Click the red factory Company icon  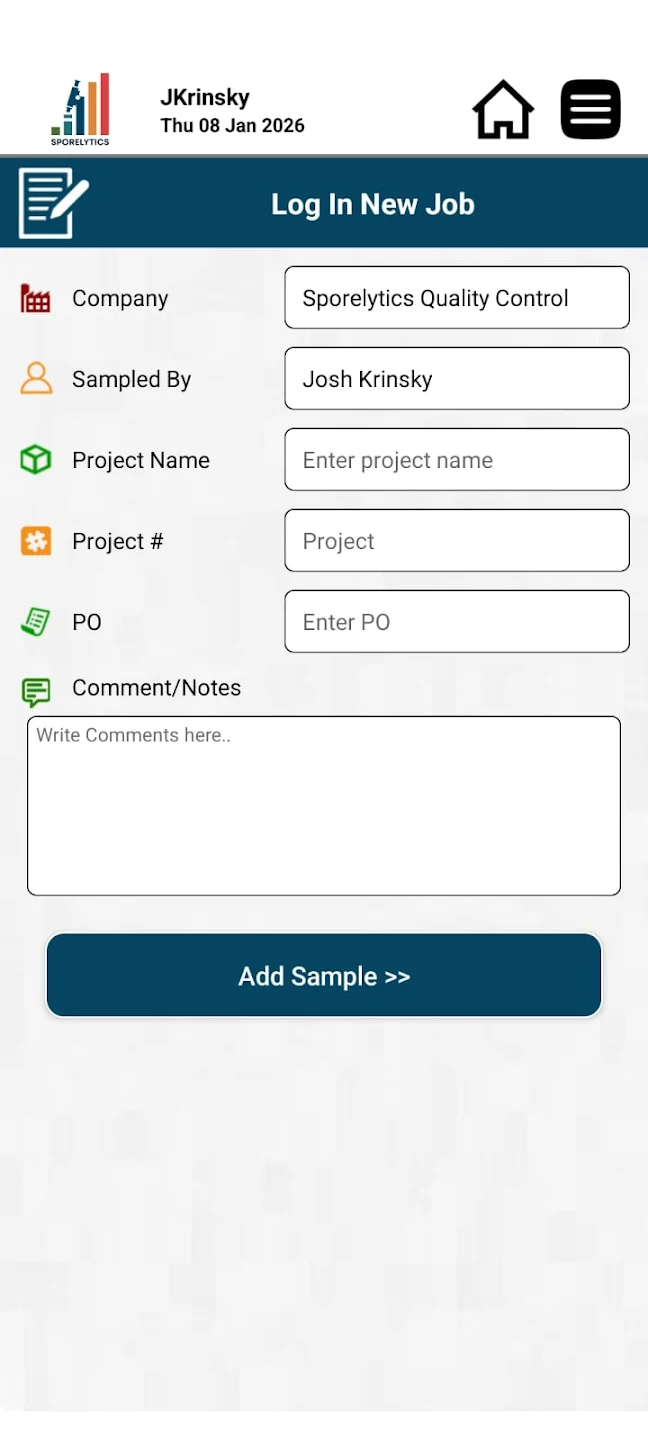(x=36, y=298)
